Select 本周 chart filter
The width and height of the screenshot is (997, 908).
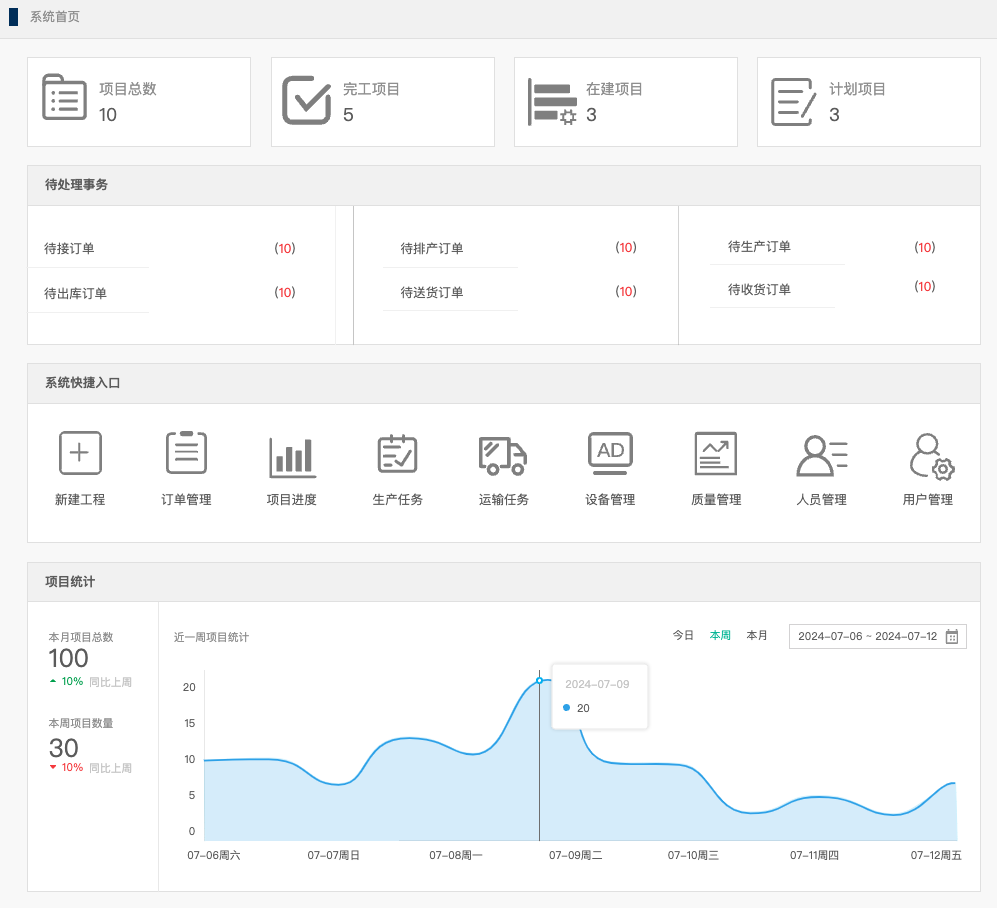720,636
